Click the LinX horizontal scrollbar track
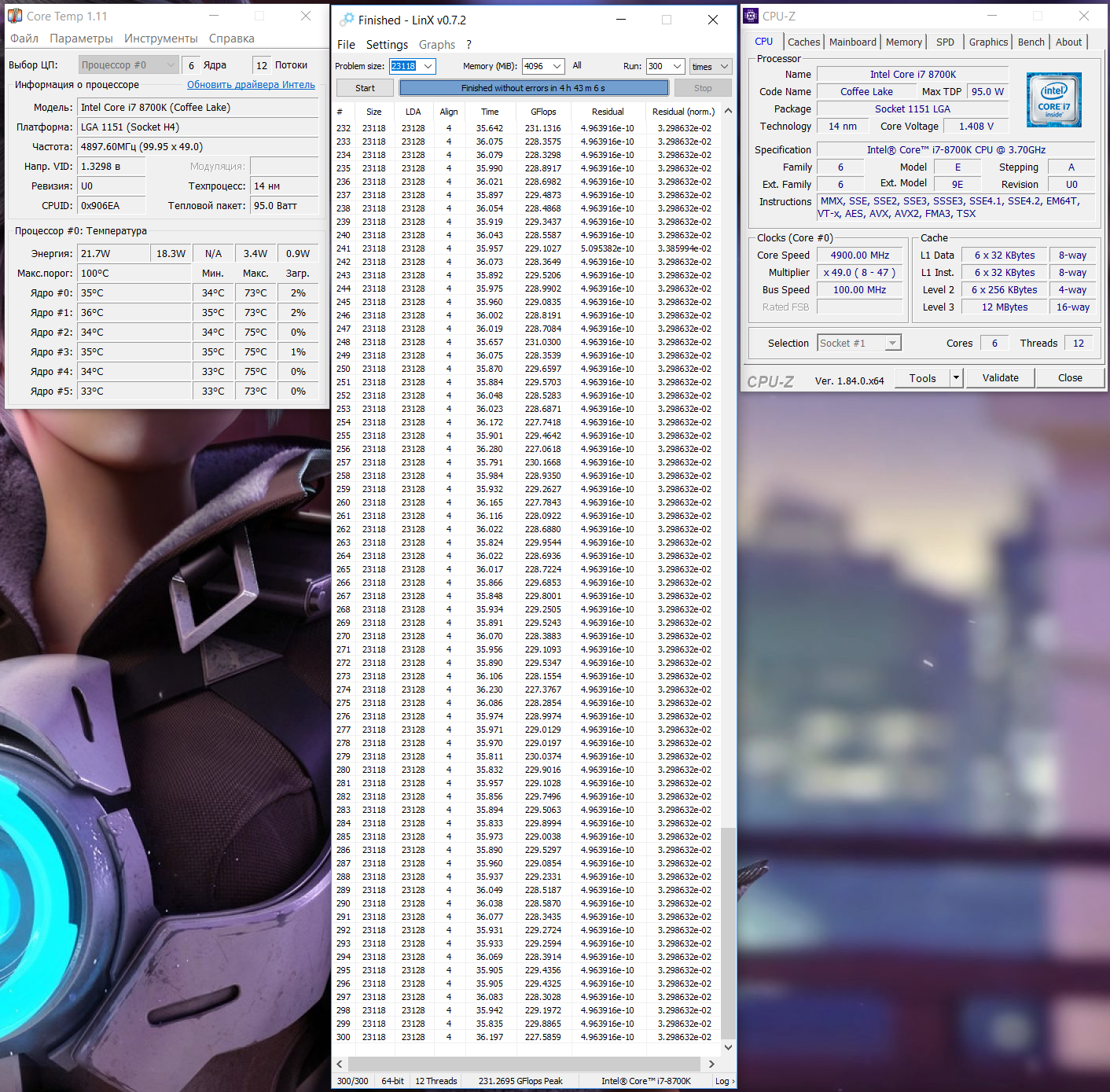Screen dimensions: 1110x1092 point(525,1064)
